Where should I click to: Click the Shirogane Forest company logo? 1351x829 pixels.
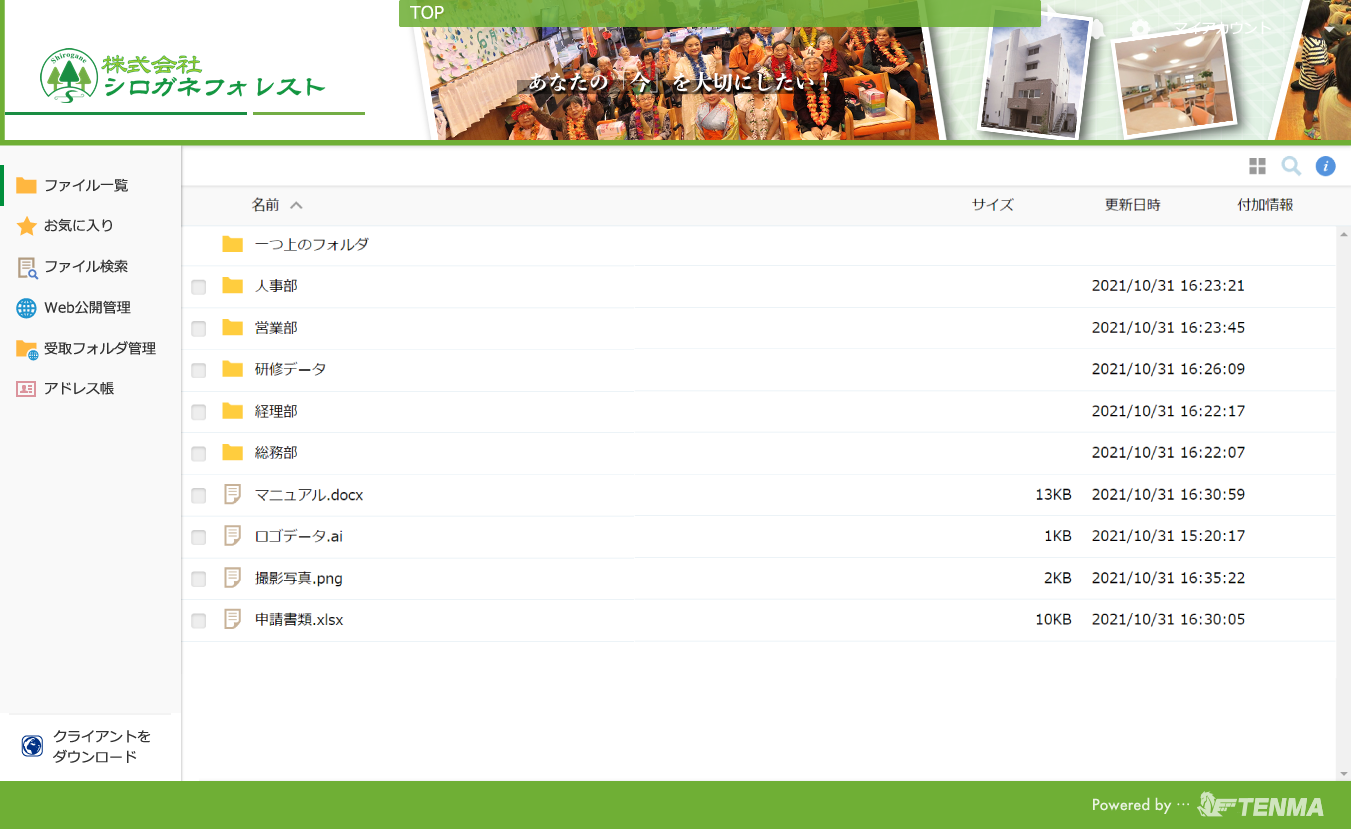[183, 77]
